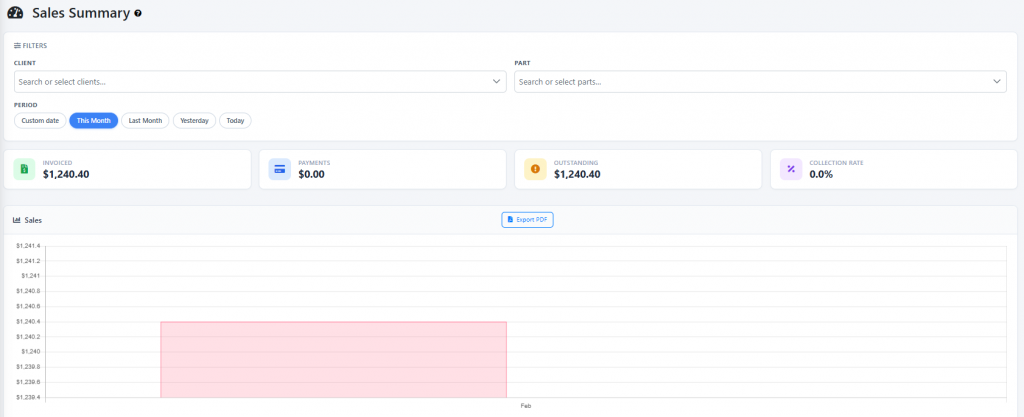Expand the Client dropdown arrow

[497, 82]
